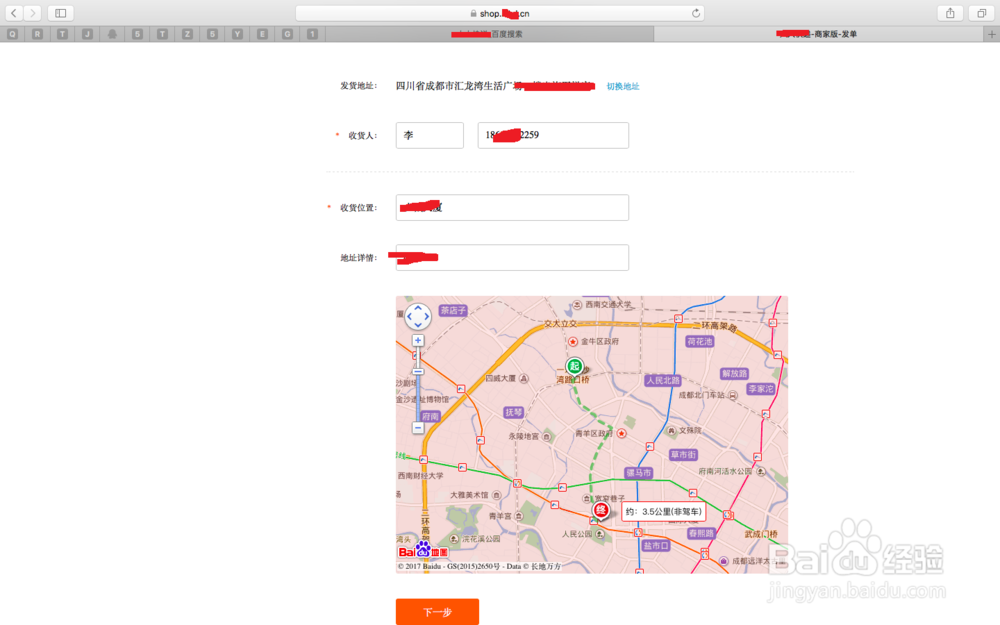Click the 西南交通大学 map label
This screenshot has width=1000, height=625.
coord(608,305)
